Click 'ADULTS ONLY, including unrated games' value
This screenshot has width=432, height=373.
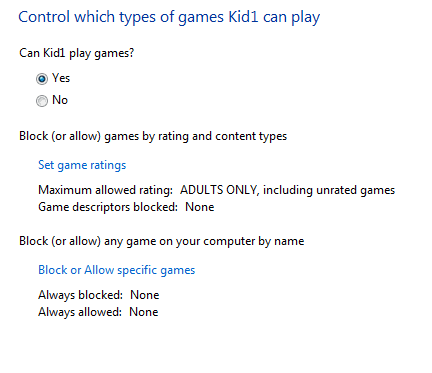(287, 190)
